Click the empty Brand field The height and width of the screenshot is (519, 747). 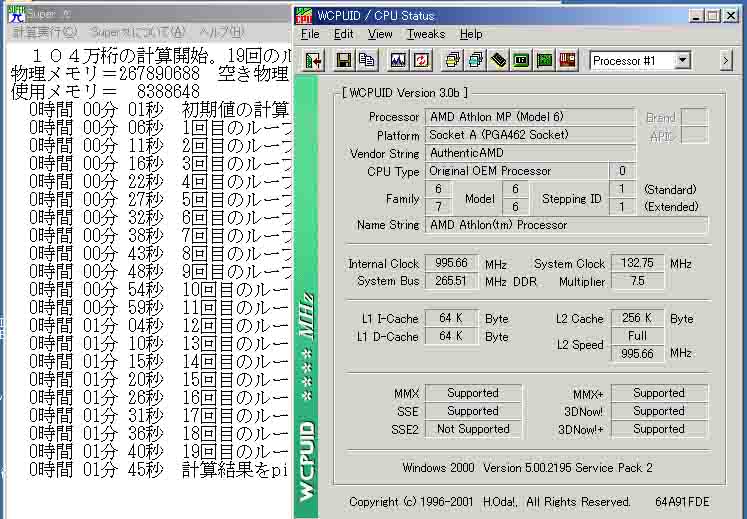tap(694, 117)
